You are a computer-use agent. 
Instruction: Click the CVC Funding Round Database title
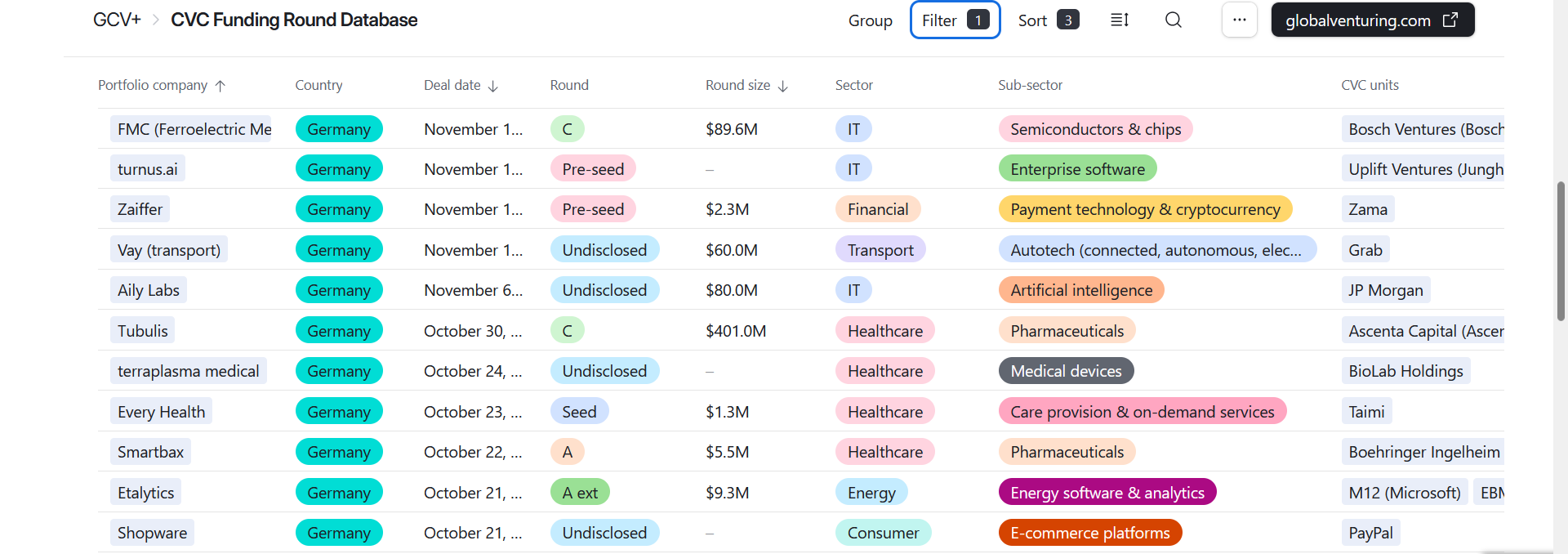point(294,20)
